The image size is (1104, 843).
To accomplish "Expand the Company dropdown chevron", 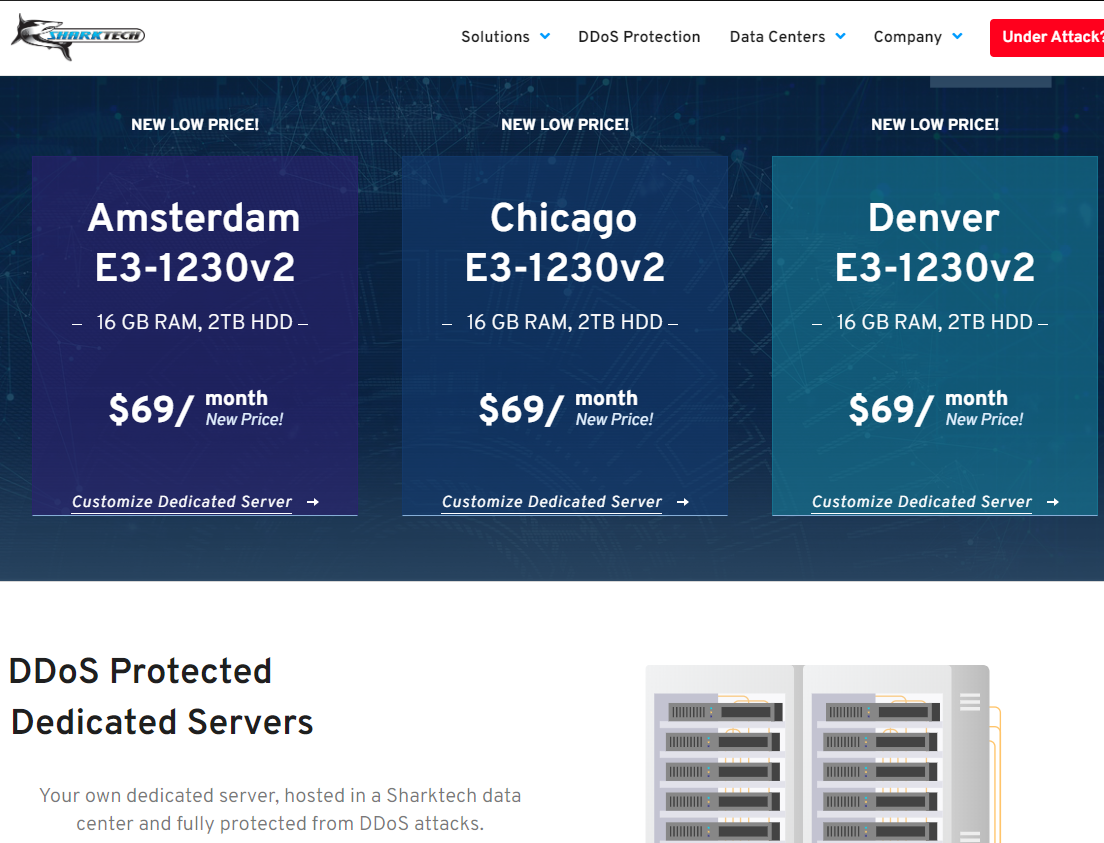I will 957,37.
